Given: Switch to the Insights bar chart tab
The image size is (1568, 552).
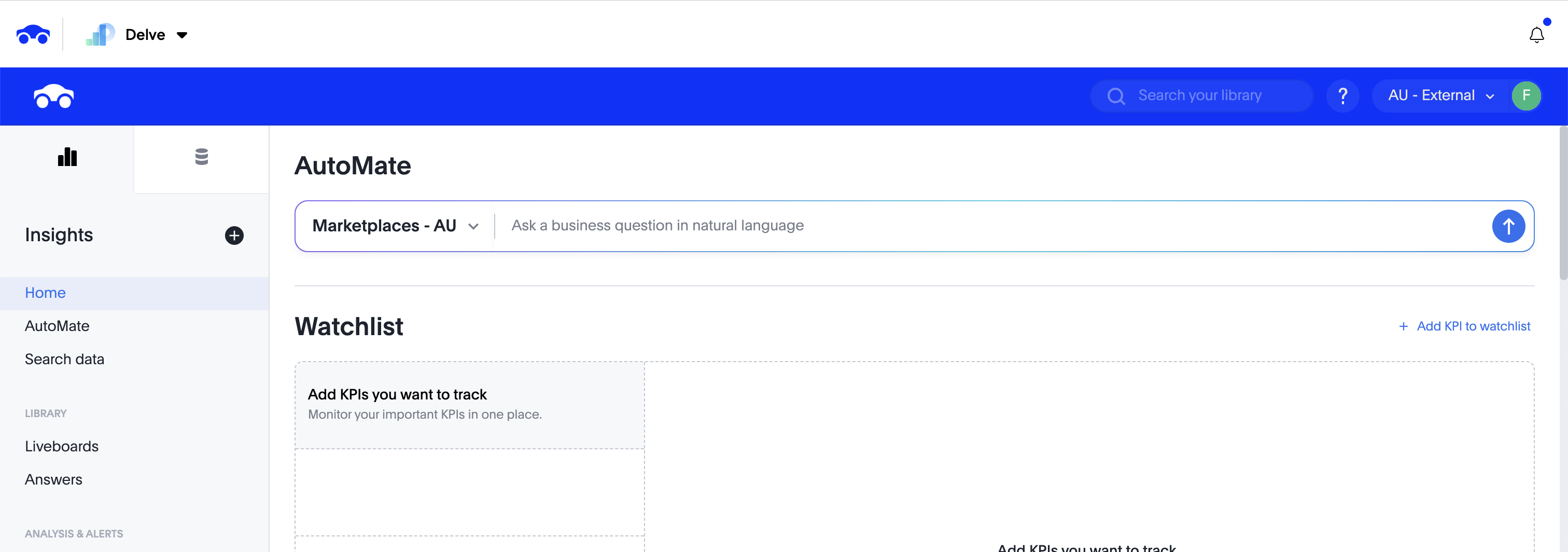Looking at the screenshot, I should 67,157.
